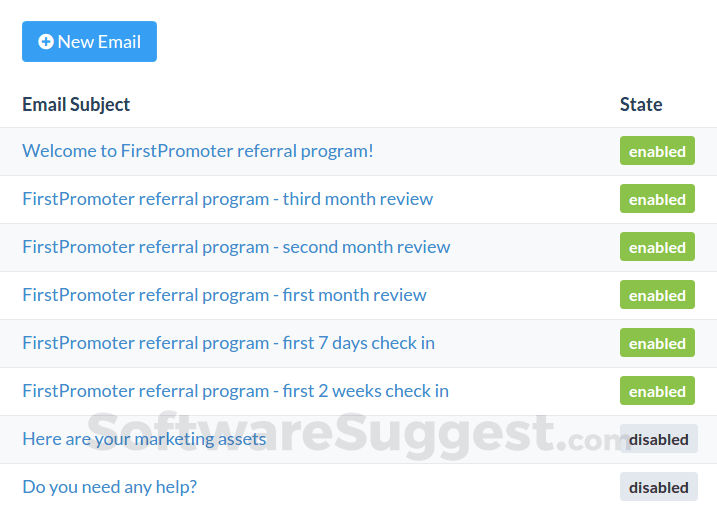Toggle disabled badge for marketing assets email

(x=658, y=439)
